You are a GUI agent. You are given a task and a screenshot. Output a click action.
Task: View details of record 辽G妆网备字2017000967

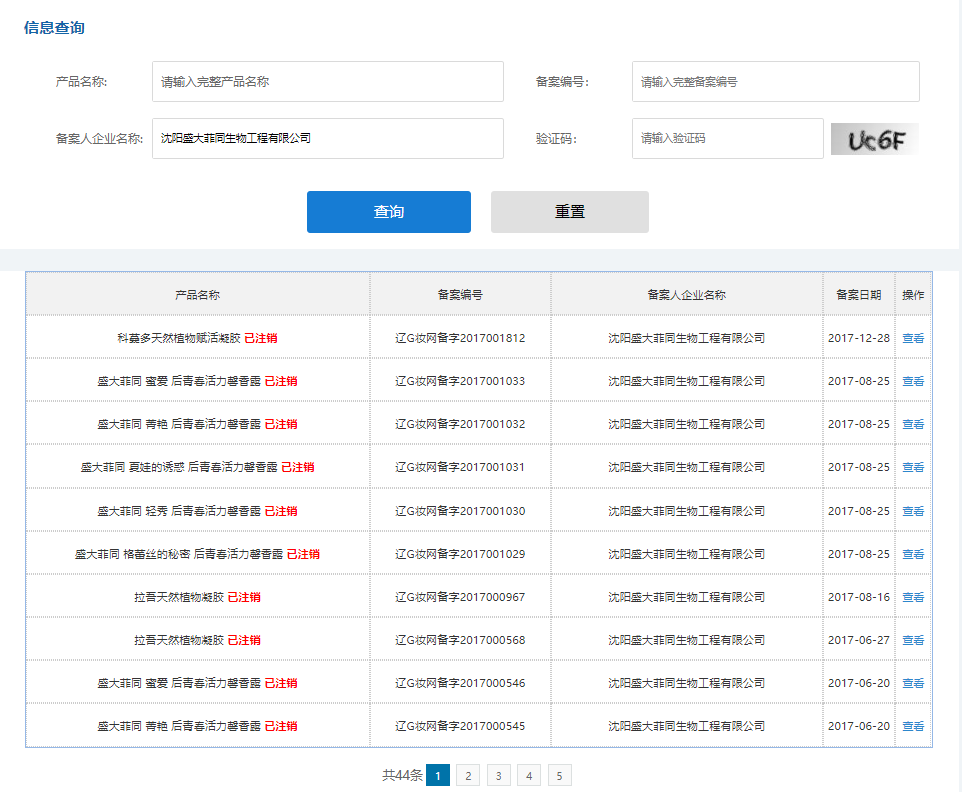coord(913,597)
